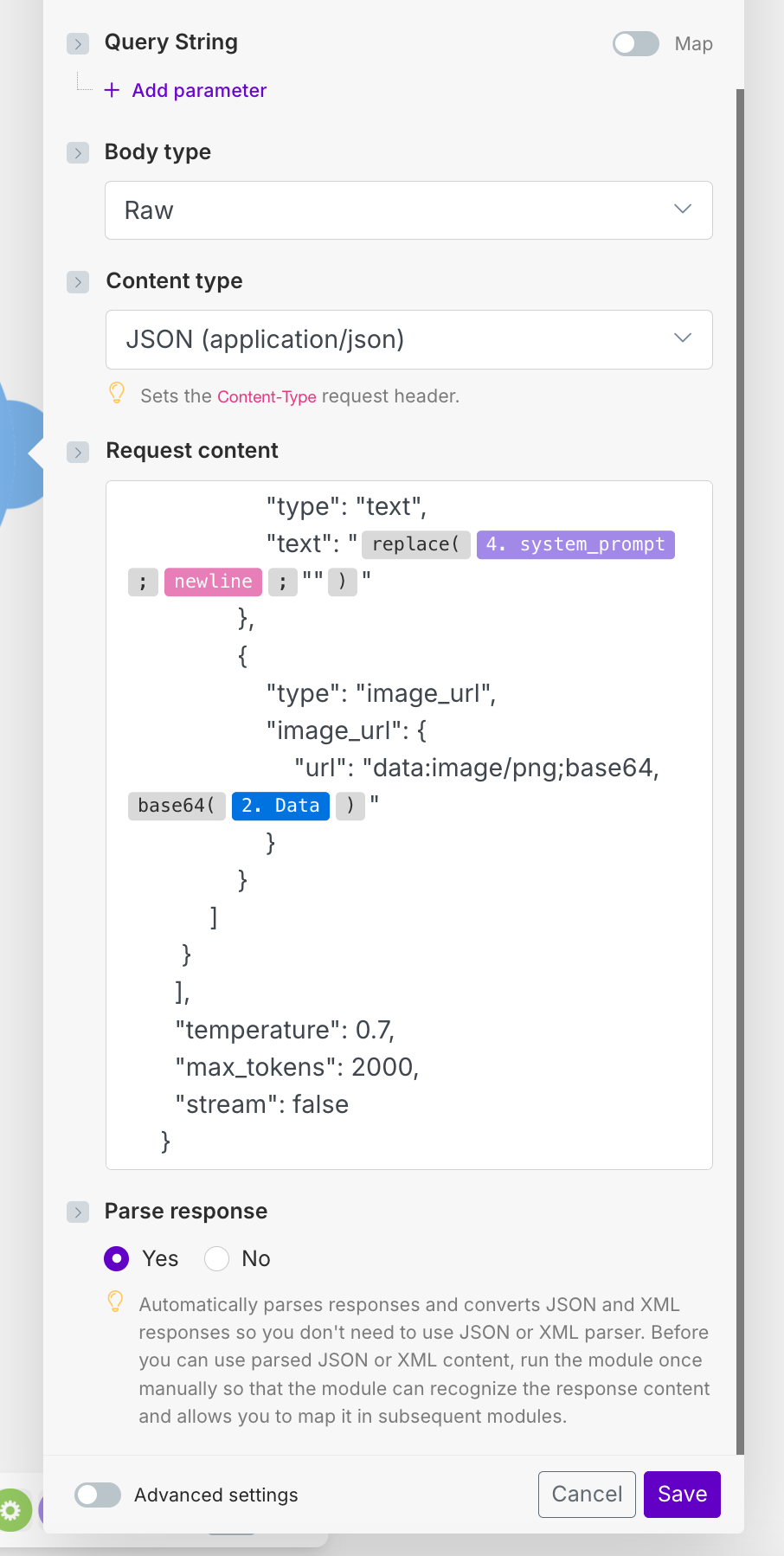Viewport: 784px width, 1556px height.
Task: Toggle the Query String Map switch
Action: click(x=636, y=43)
